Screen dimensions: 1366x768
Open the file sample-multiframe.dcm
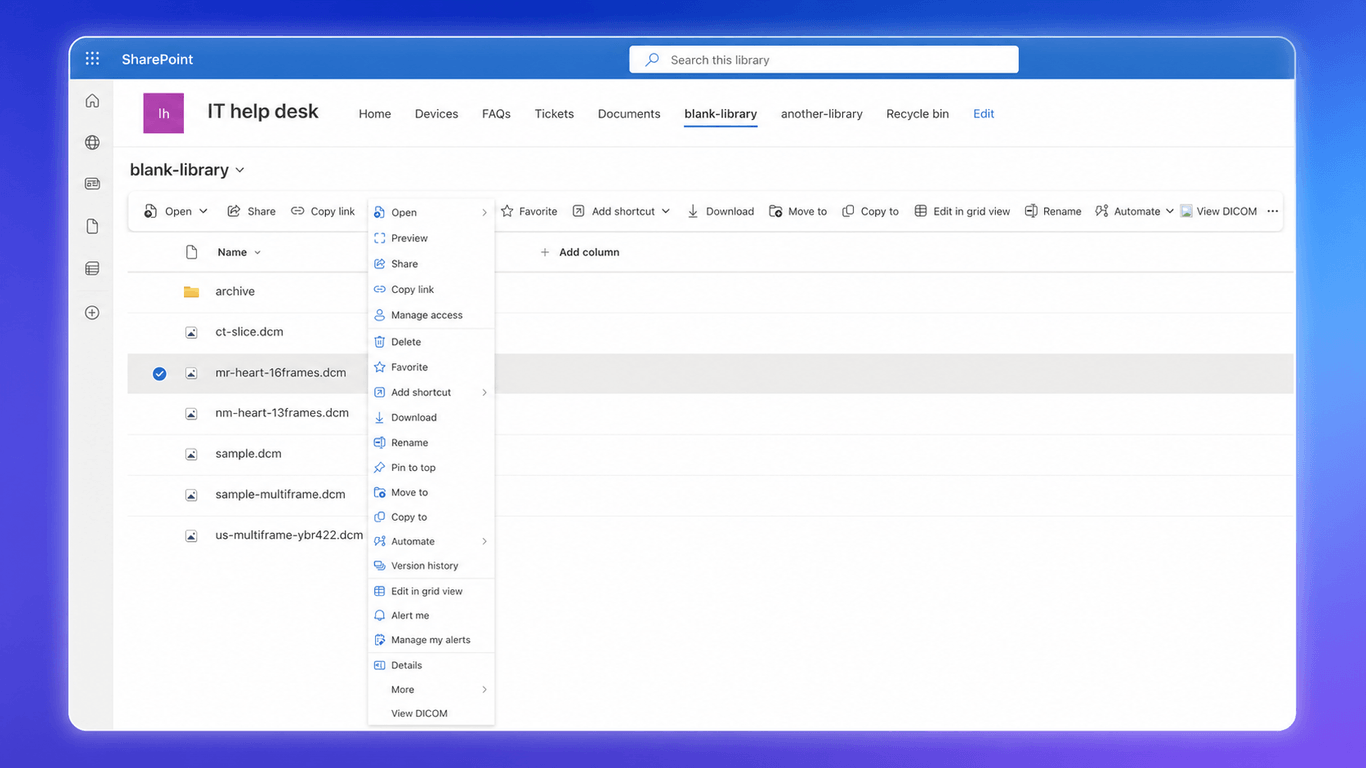pos(280,494)
